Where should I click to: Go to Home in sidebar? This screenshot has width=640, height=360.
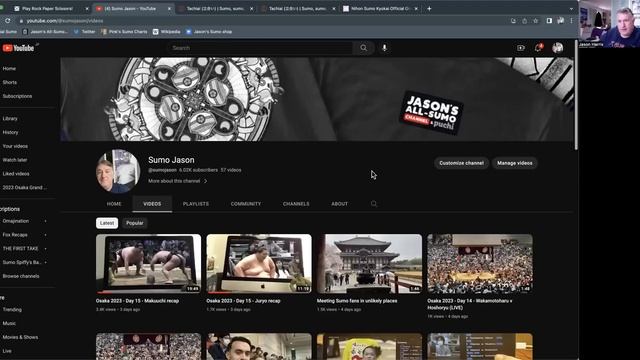point(9,69)
